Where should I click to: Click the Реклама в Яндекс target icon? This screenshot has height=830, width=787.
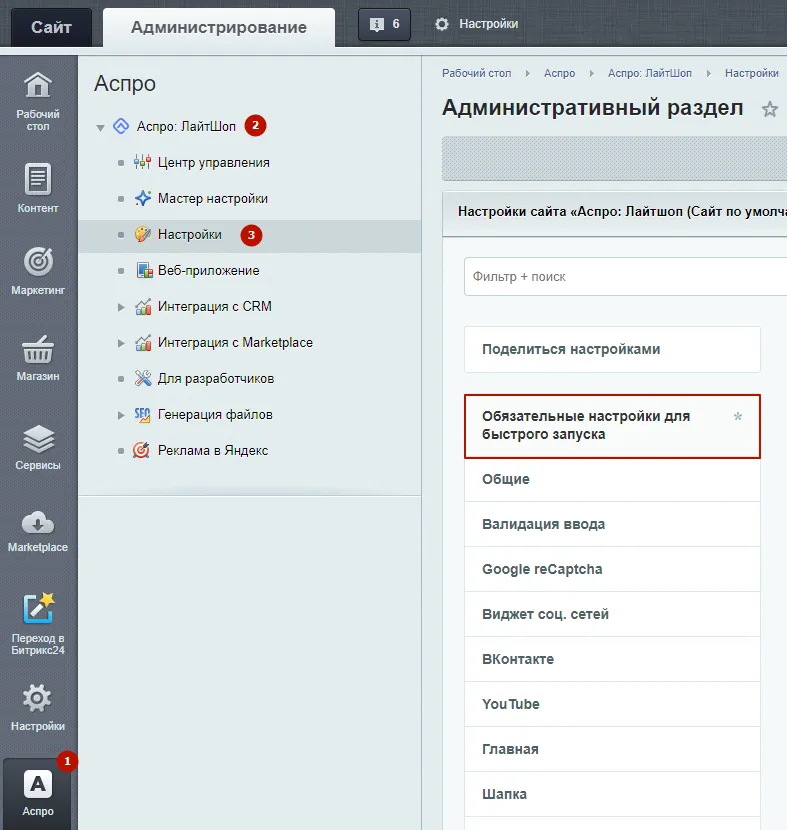pos(141,450)
